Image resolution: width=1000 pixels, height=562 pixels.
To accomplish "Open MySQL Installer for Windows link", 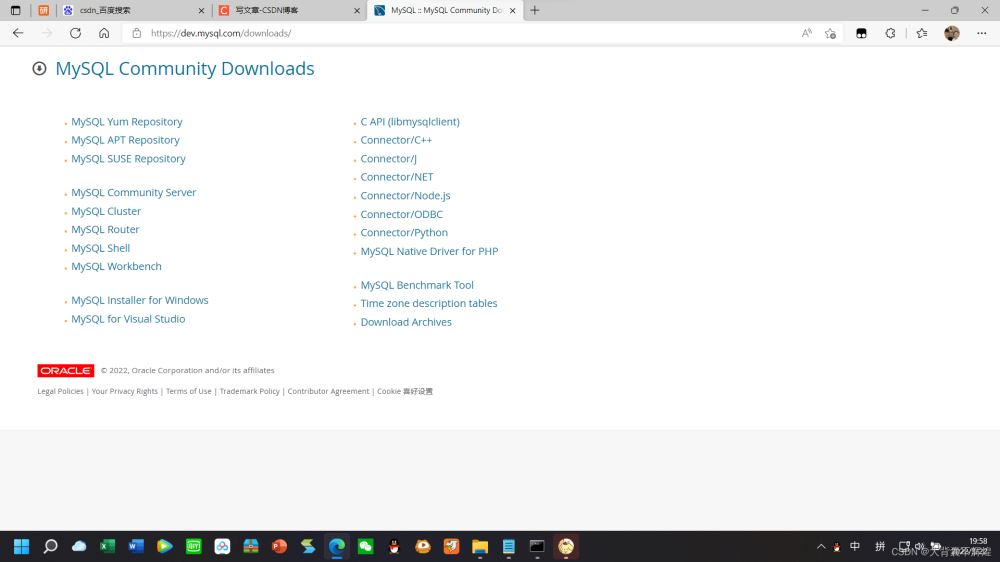I will click(139, 300).
